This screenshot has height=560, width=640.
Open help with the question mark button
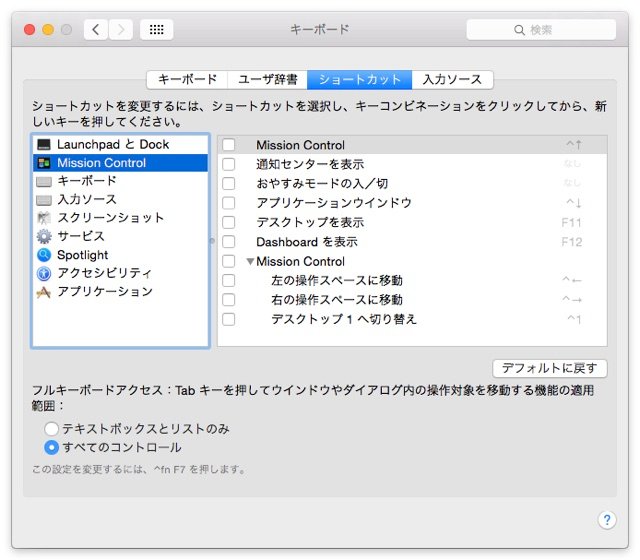point(607,520)
